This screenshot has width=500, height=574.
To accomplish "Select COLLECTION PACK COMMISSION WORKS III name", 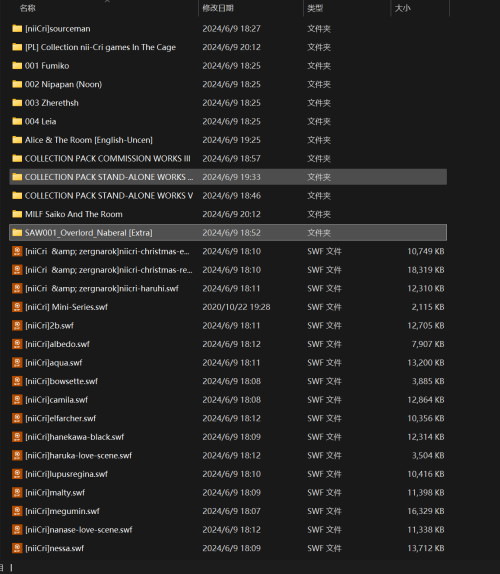I will pos(108,159).
